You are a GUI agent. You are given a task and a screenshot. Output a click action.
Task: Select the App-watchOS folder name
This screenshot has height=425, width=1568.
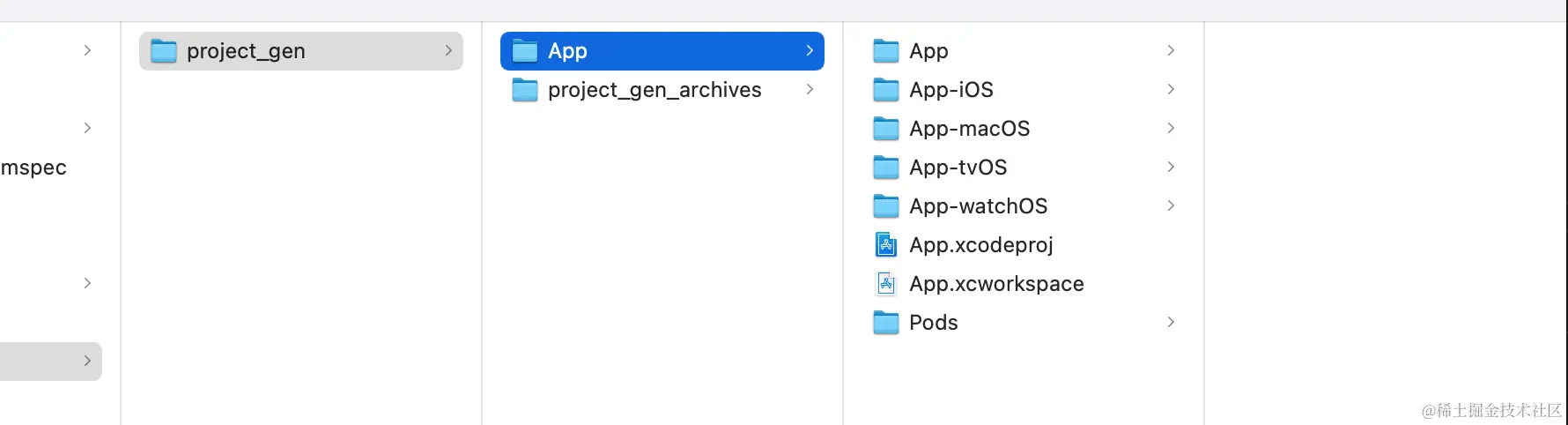[979, 206]
